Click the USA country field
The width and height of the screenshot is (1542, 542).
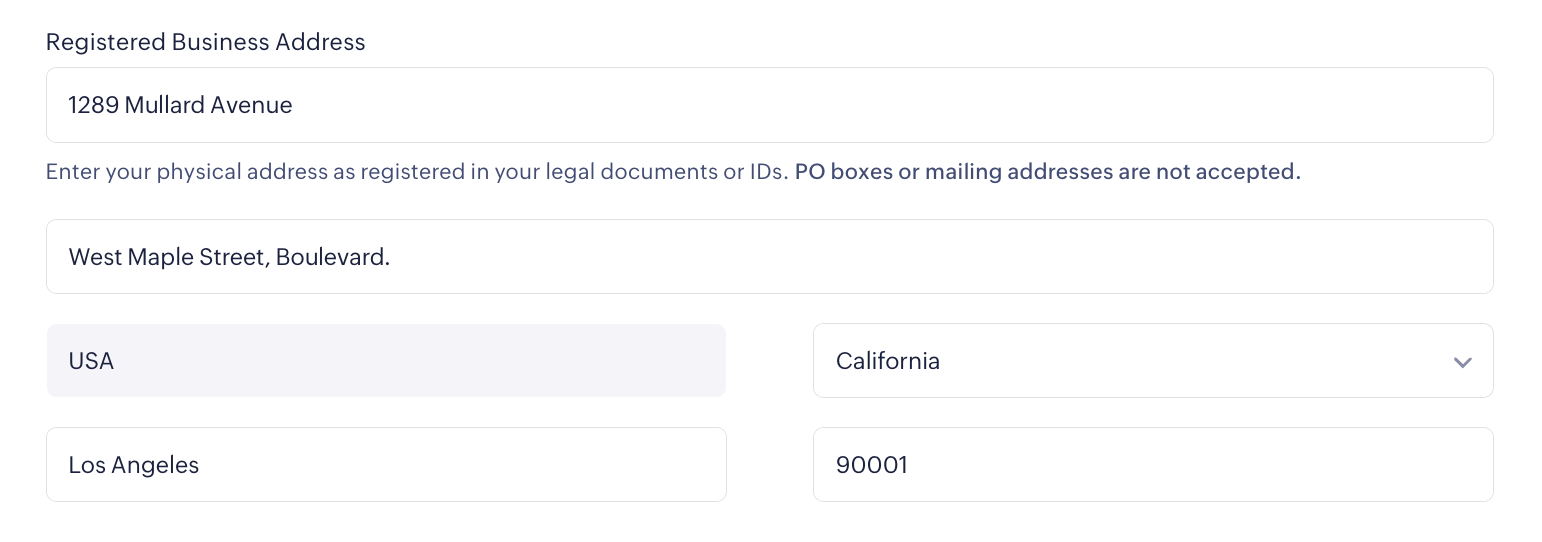(386, 361)
